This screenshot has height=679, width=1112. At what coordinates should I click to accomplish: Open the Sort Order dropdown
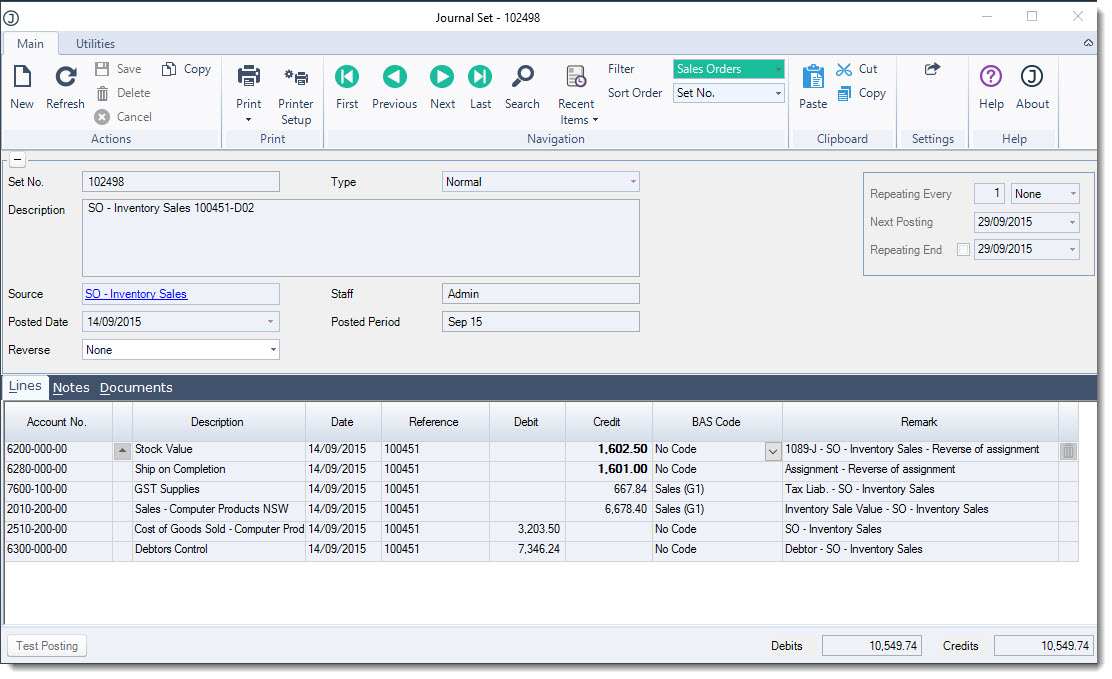coord(728,93)
